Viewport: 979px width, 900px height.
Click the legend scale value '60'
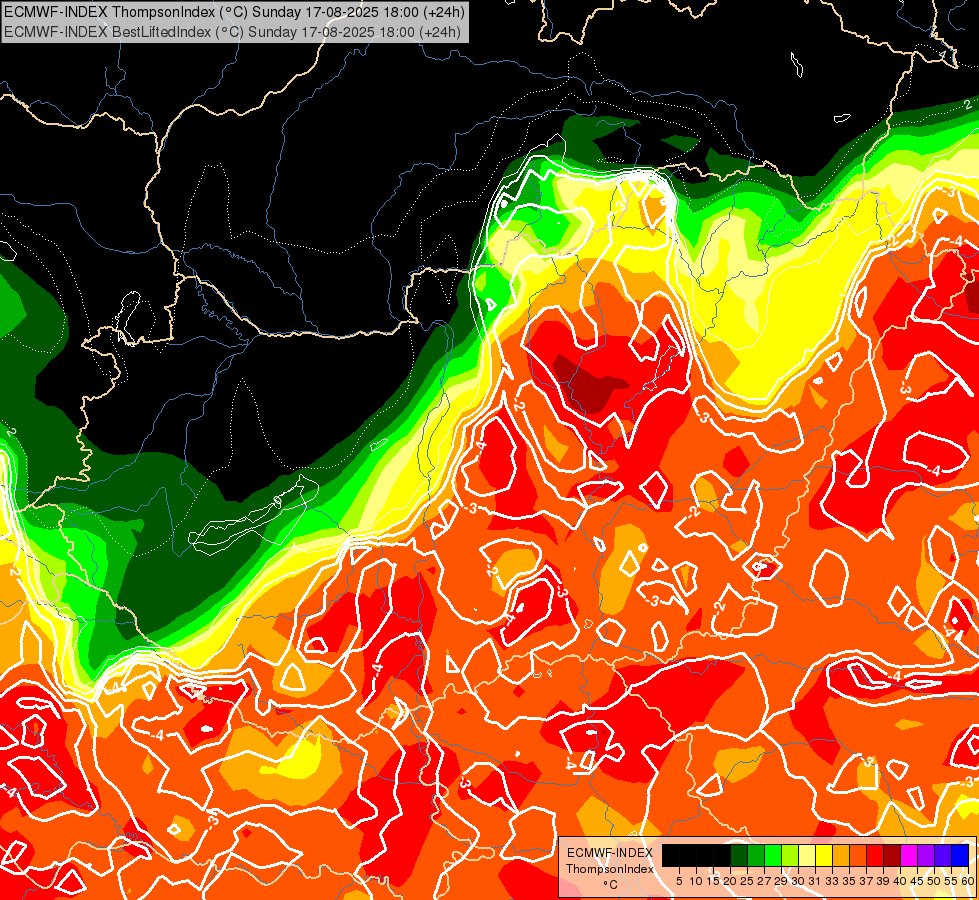[968, 881]
